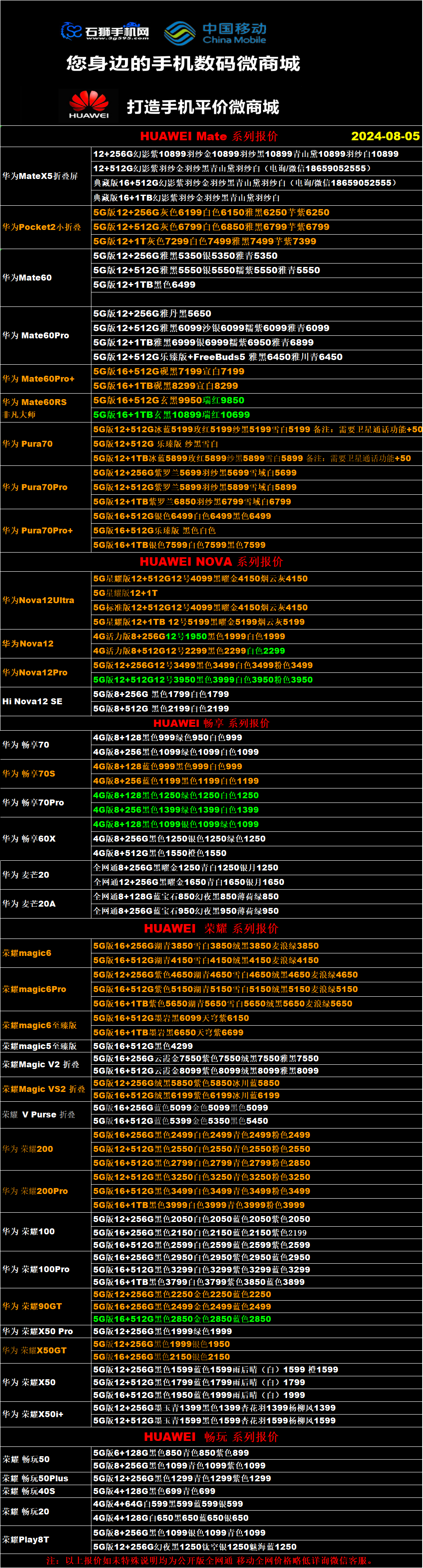This screenshot has height=1568, width=423.
Task: Click the 华为 麦芒20A model label
Action: click(x=28, y=904)
